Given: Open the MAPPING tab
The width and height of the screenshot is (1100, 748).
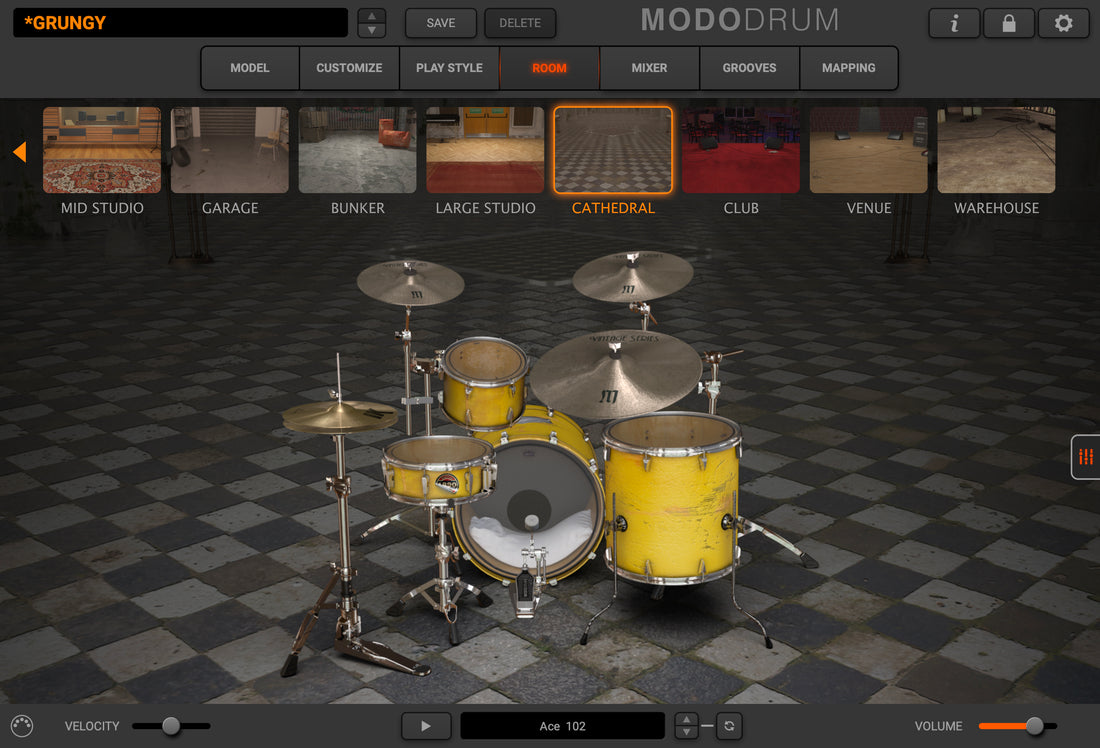Looking at the screenshot, I should tap(849, 68).
